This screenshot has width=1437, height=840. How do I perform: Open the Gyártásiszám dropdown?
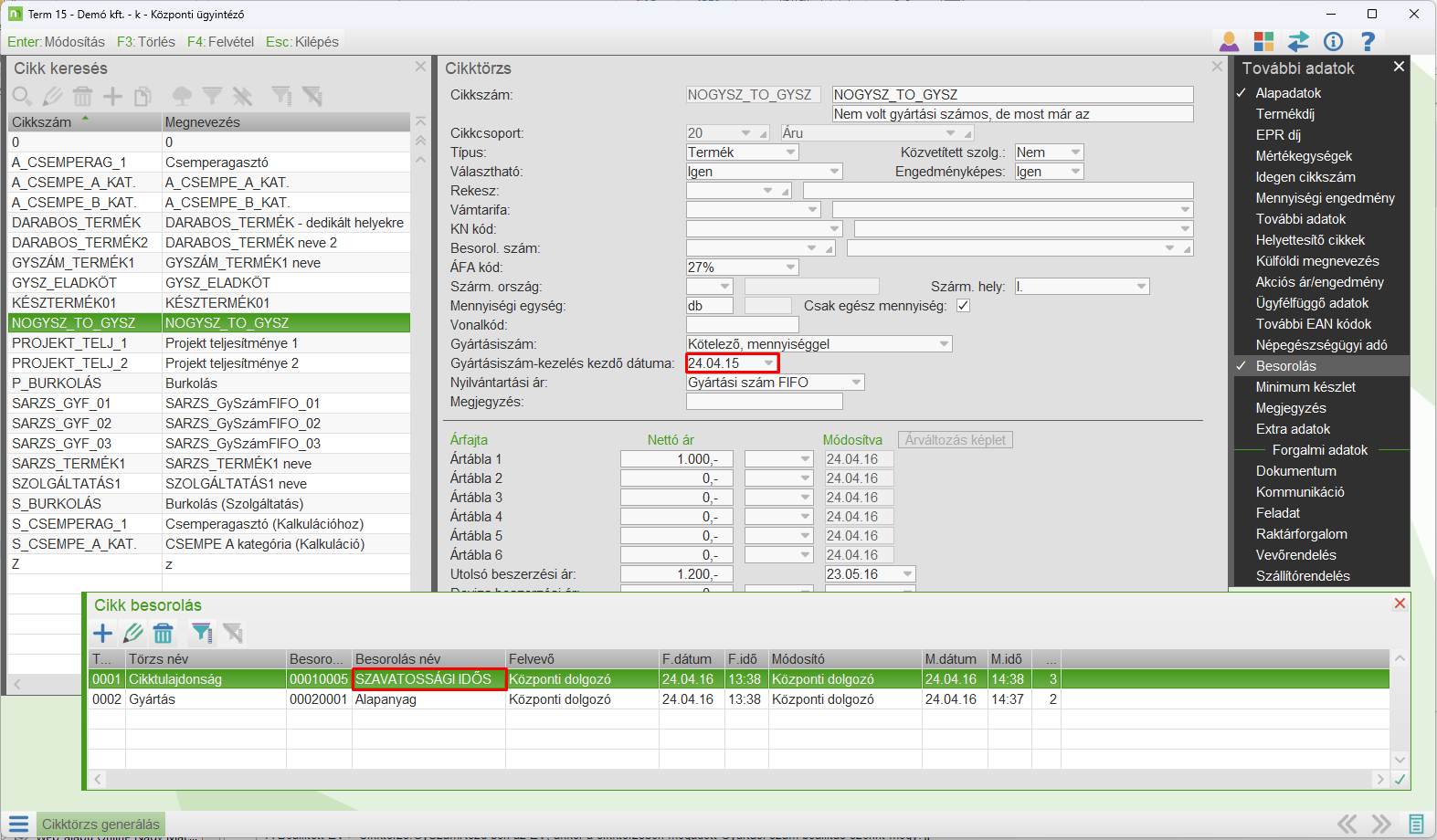click(944, 344)
